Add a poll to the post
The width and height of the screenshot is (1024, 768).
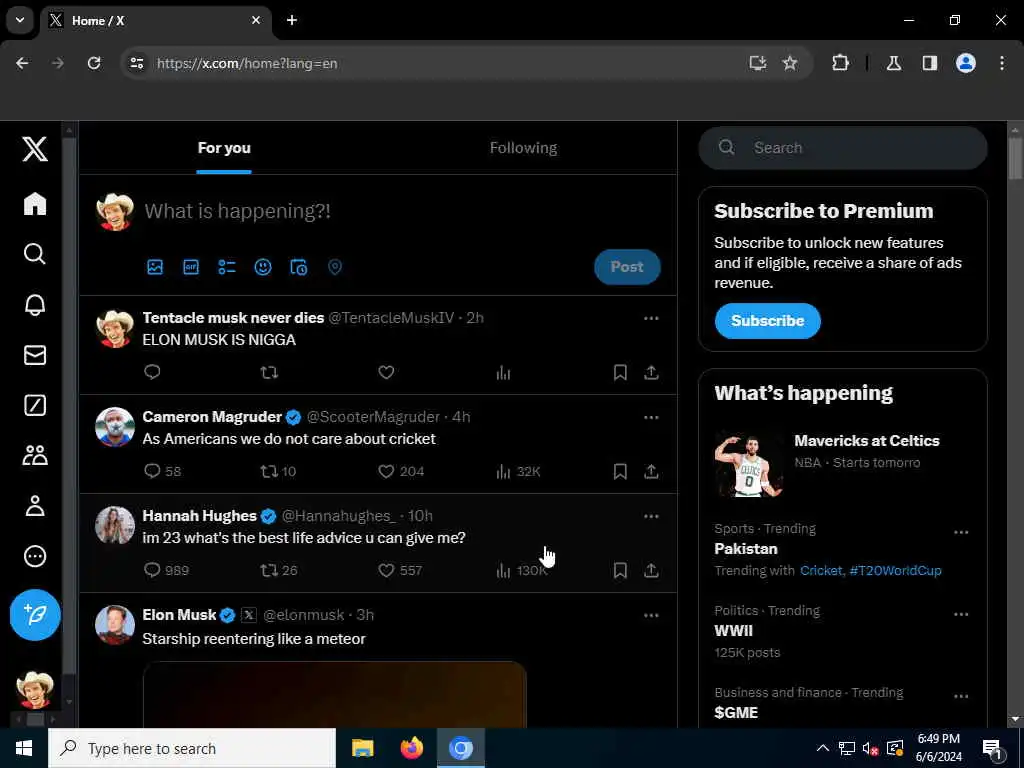click(227, 266)
